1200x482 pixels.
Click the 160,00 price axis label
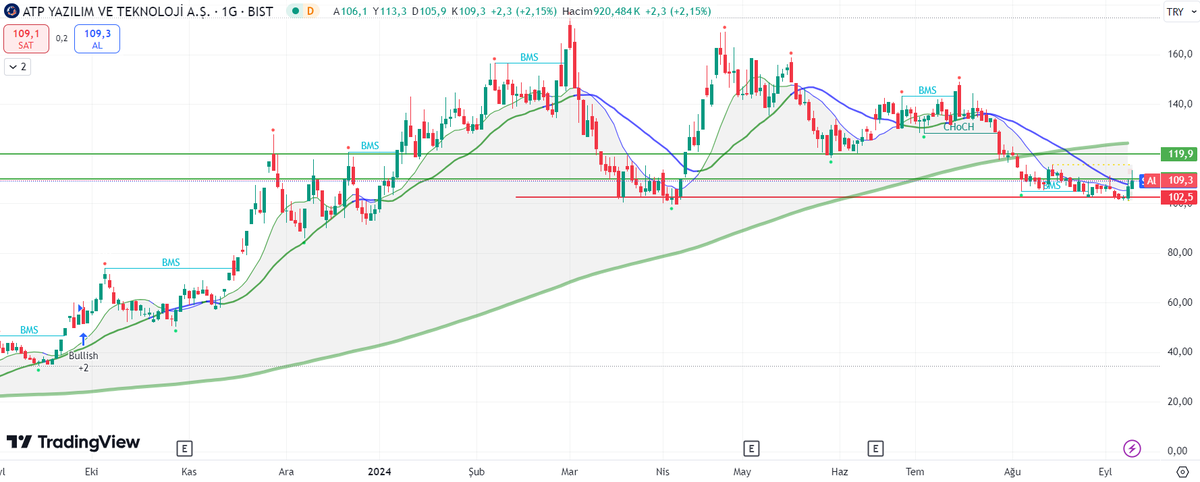(x=1179, y=54)
